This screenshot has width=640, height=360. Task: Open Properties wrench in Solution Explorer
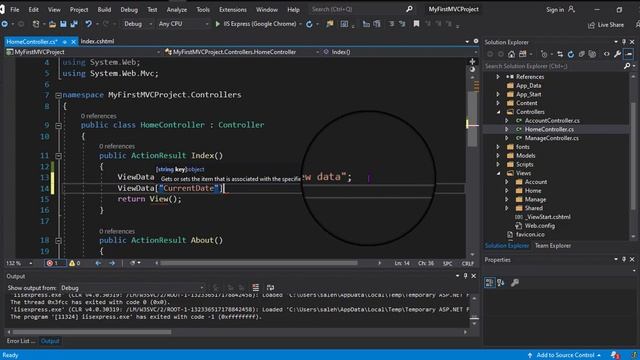[618, 54]
